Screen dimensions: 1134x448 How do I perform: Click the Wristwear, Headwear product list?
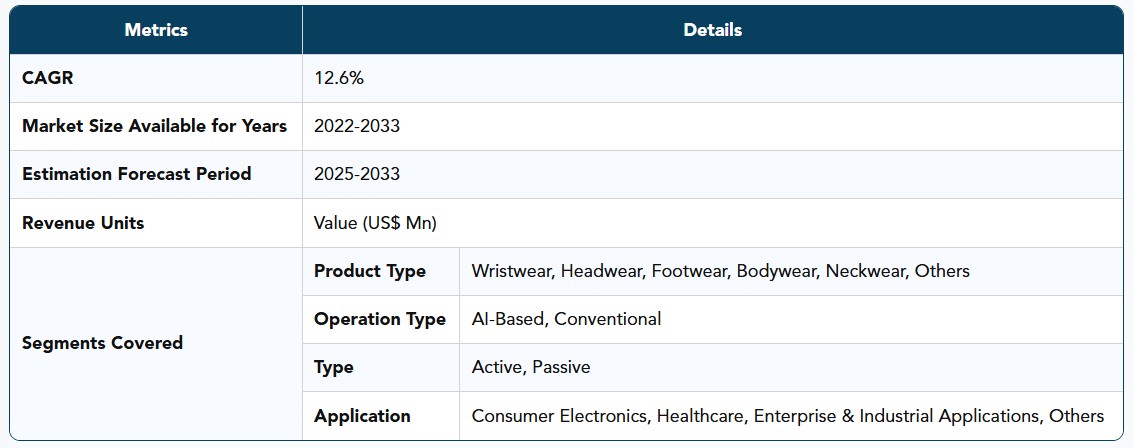click(720, 271)
